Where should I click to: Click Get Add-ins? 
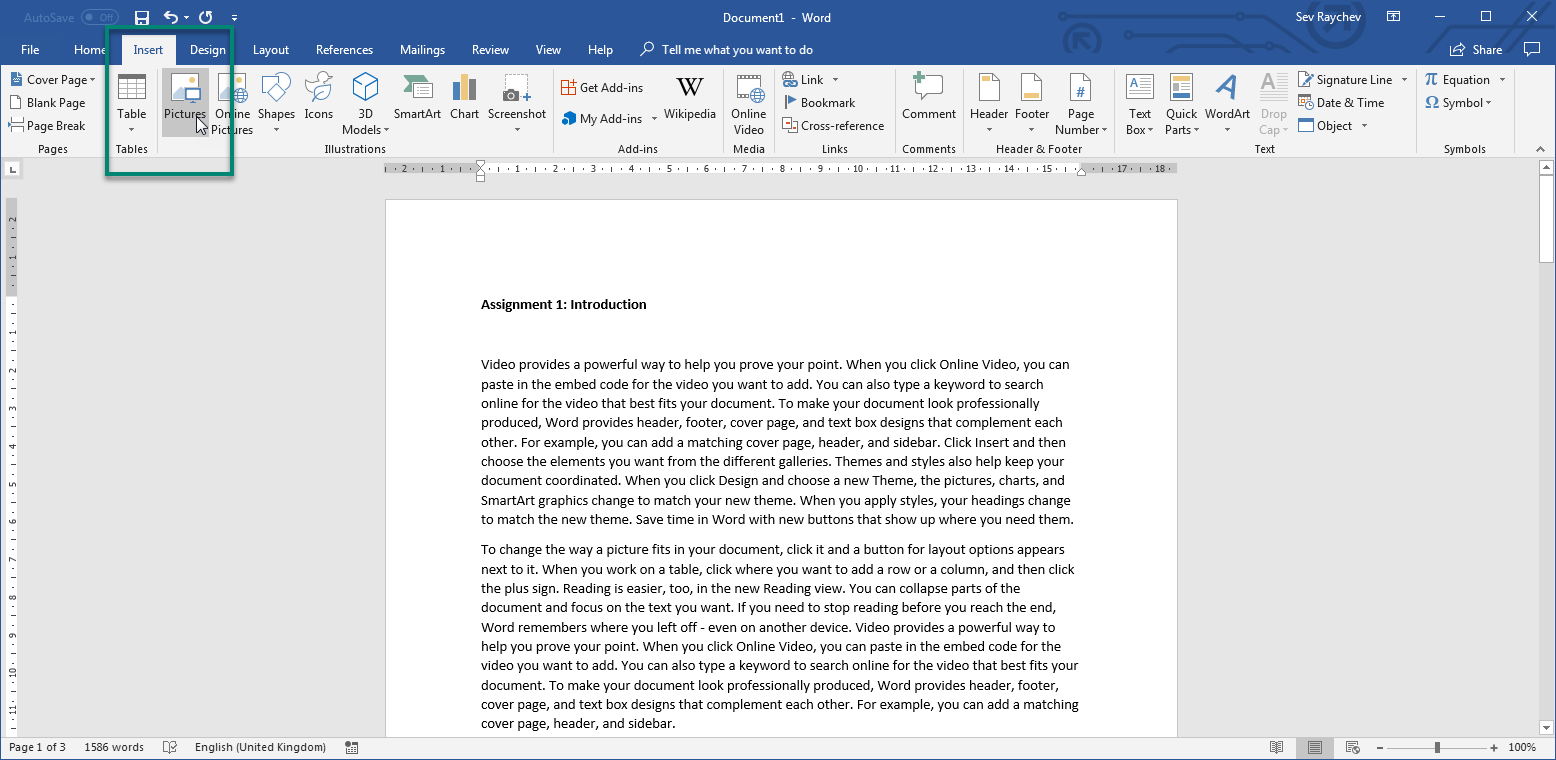603,88
